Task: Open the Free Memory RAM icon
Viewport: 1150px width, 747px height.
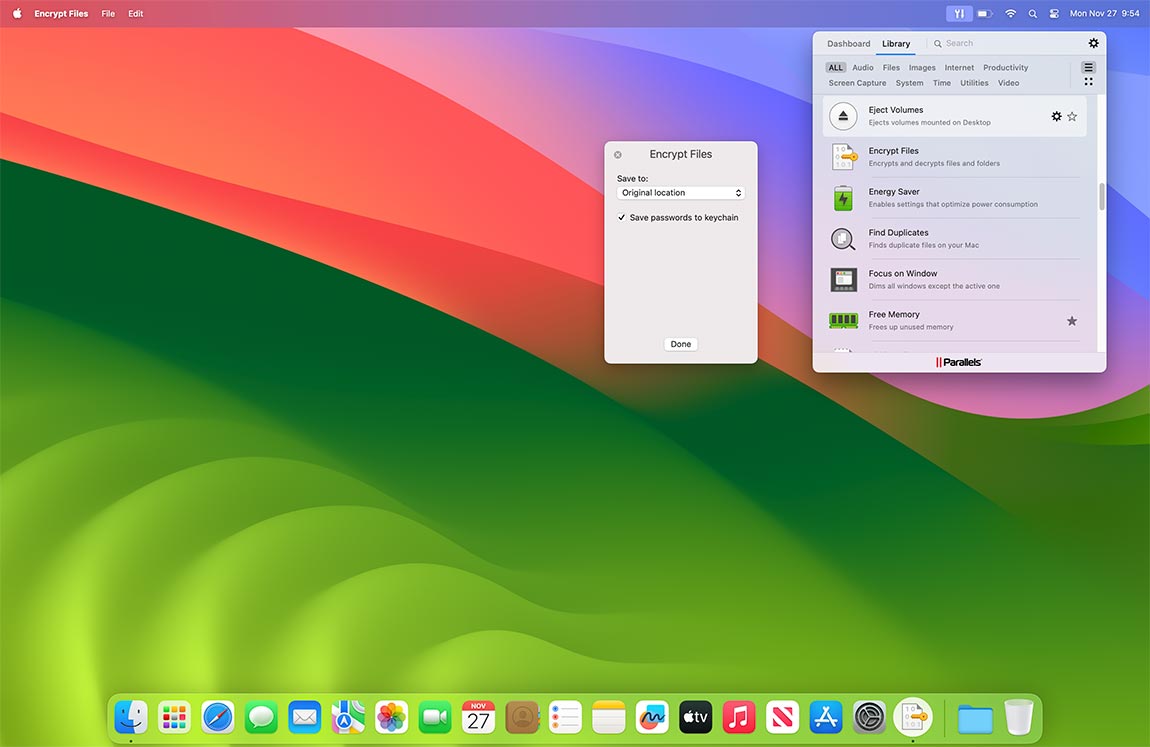Action: click(843, 321)
